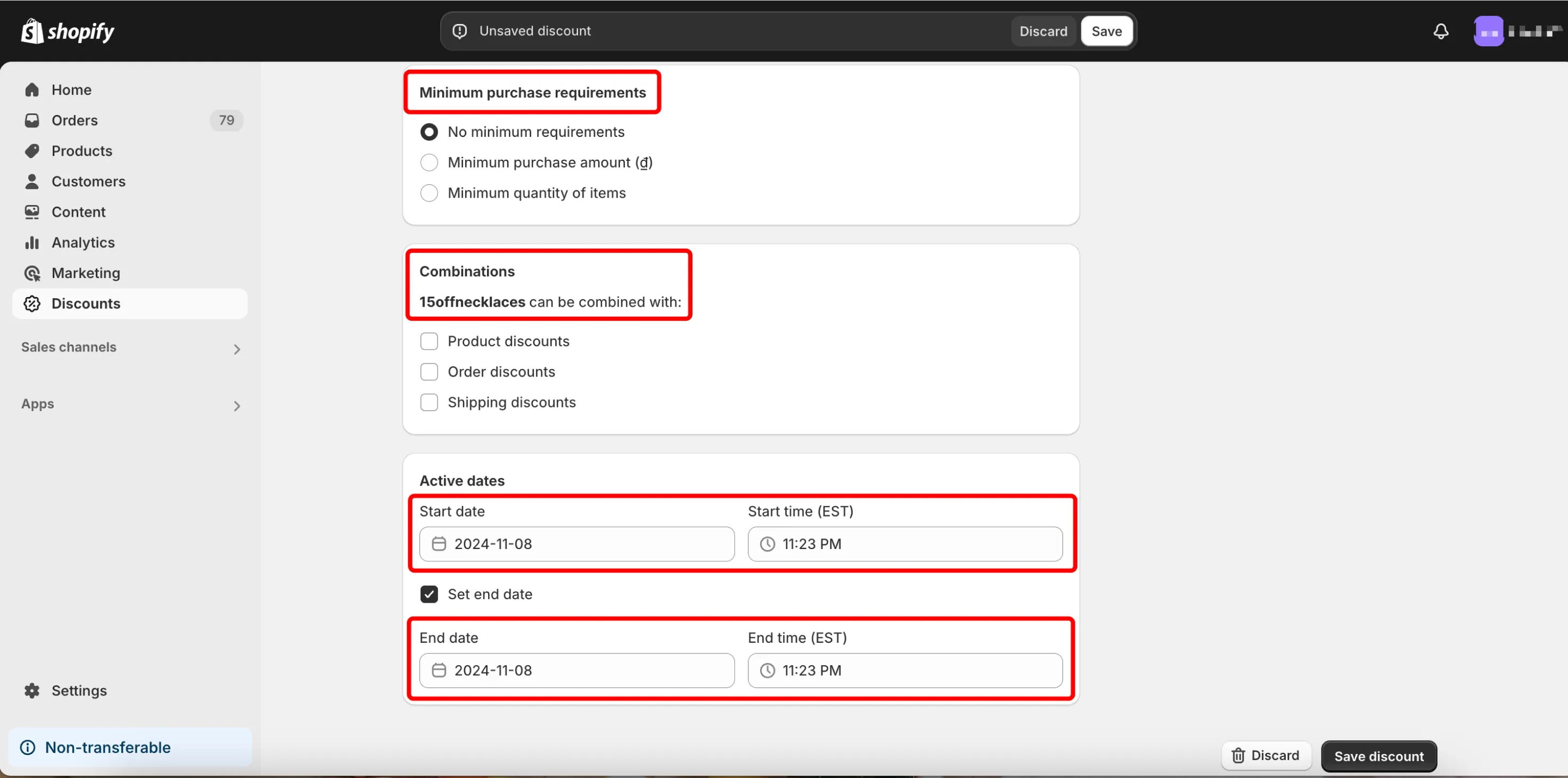Click the Start date input field
Image resolution: width=1568 pixels, height=778 pixels.
click(x=576, y=544)
